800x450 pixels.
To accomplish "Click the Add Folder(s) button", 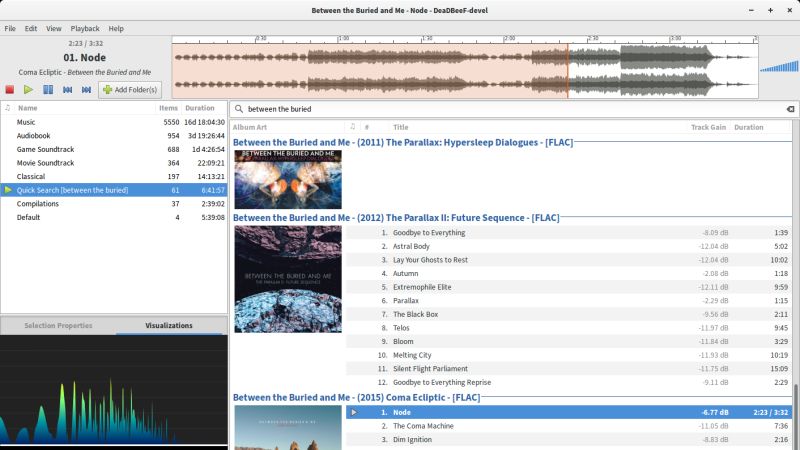I will pyautogui.click(x=130, y=90).
